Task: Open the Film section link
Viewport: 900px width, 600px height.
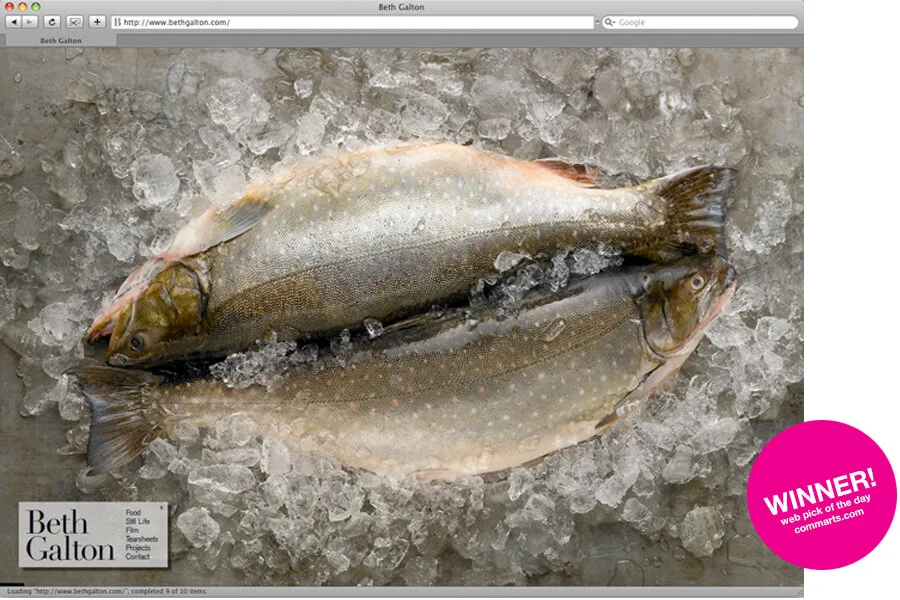Action: pos(132,530)
